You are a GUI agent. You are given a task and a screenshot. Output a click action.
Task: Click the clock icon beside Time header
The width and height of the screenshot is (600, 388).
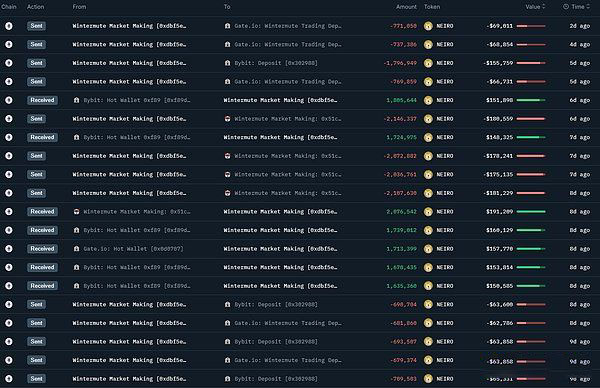tap(566, 7)
